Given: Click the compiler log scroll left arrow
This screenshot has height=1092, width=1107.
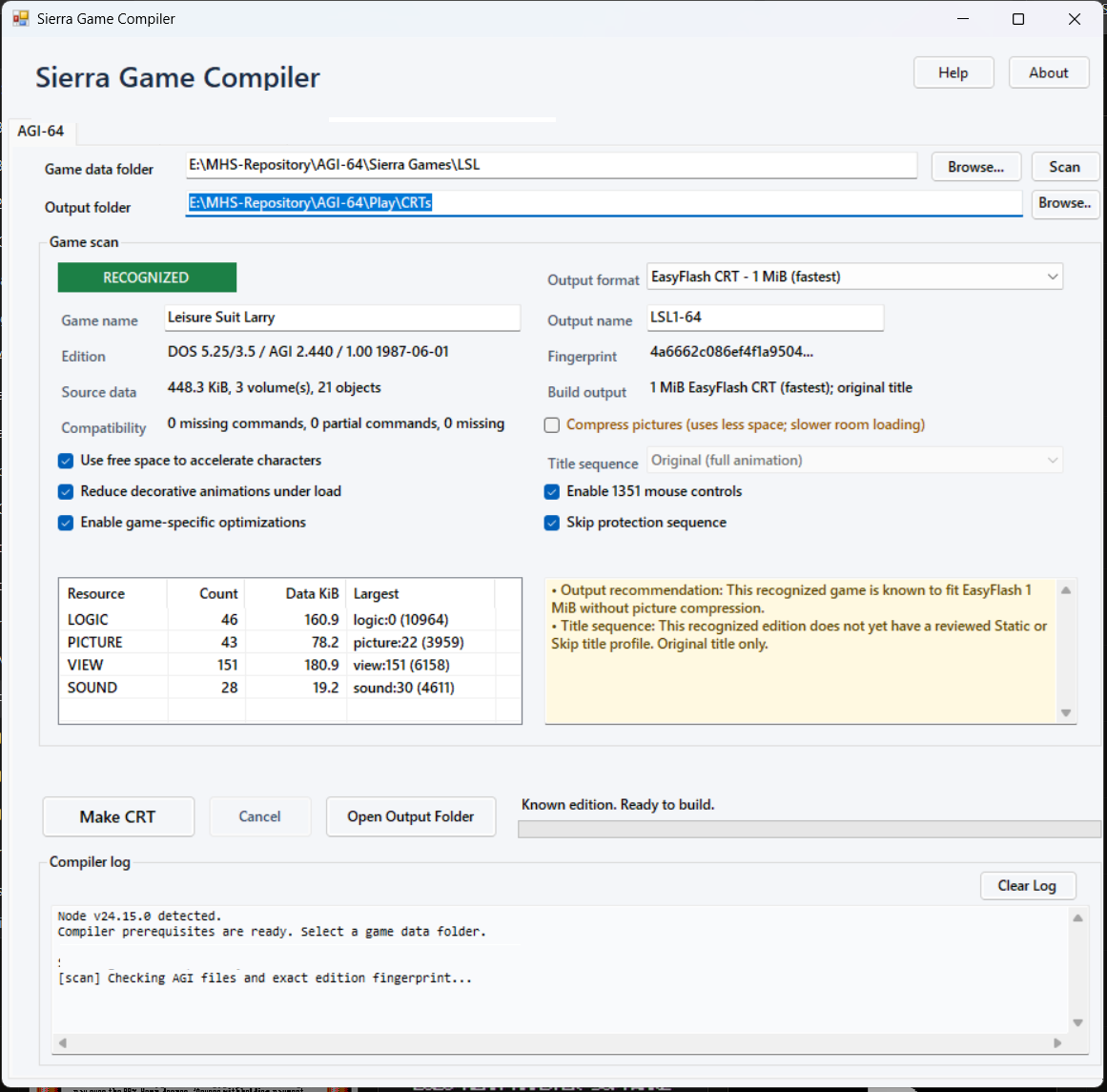Looking at the screenshot, I should point(62,1043).
